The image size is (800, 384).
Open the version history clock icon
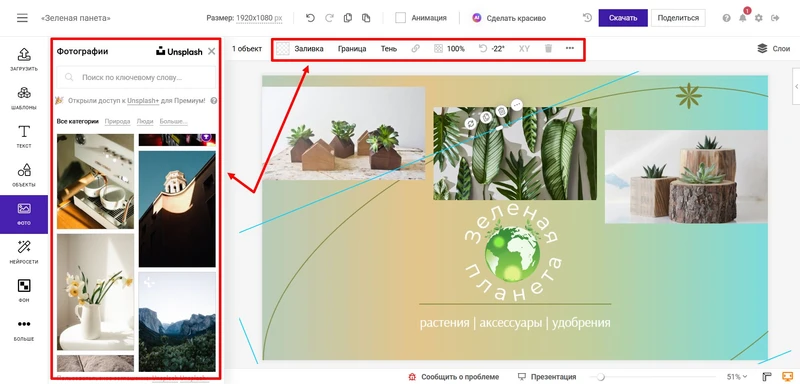[x=587, y=18]
